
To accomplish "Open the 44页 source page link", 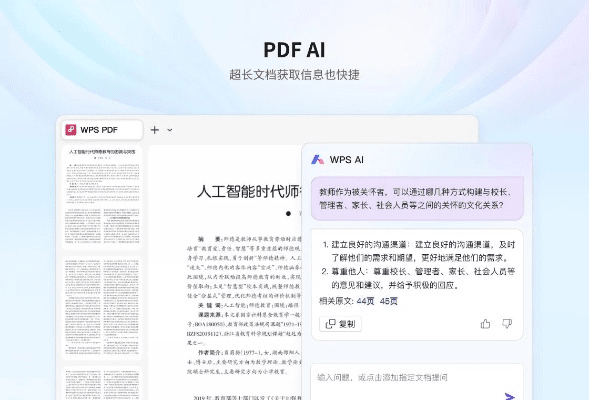I will (x=365, y=301).
